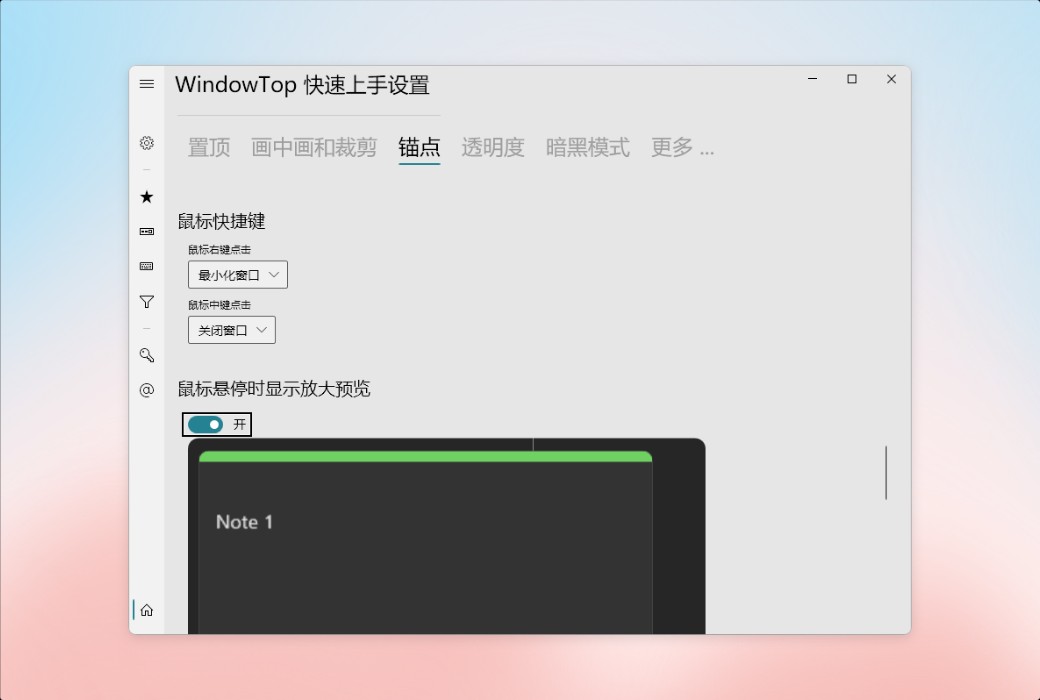Switch to the 透明度 tab
This screenshot has height=700, width=1040.
[493, 147]
